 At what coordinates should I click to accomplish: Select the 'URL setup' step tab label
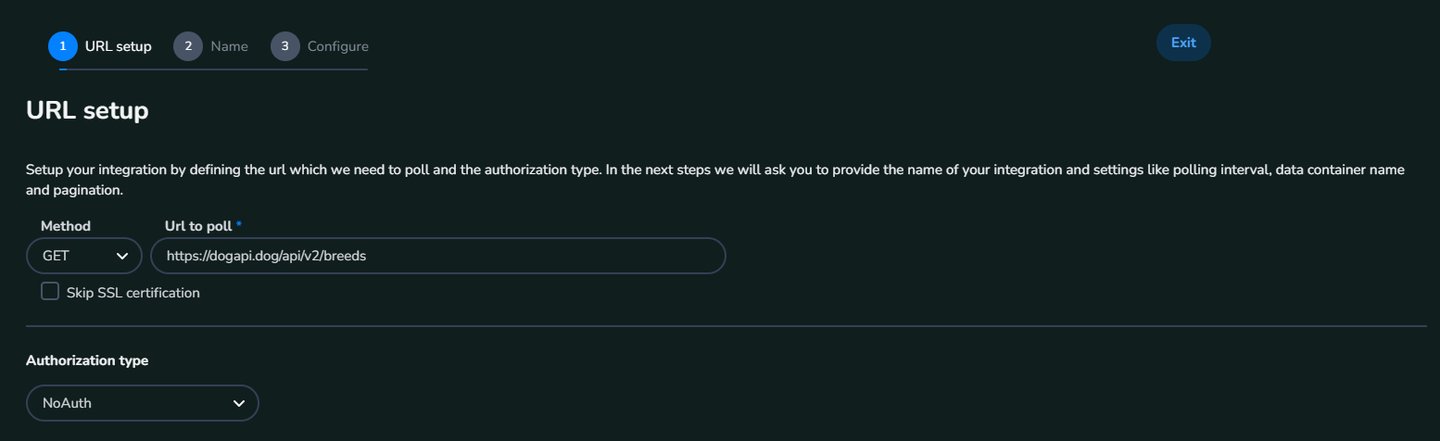(x=118, y=46)
